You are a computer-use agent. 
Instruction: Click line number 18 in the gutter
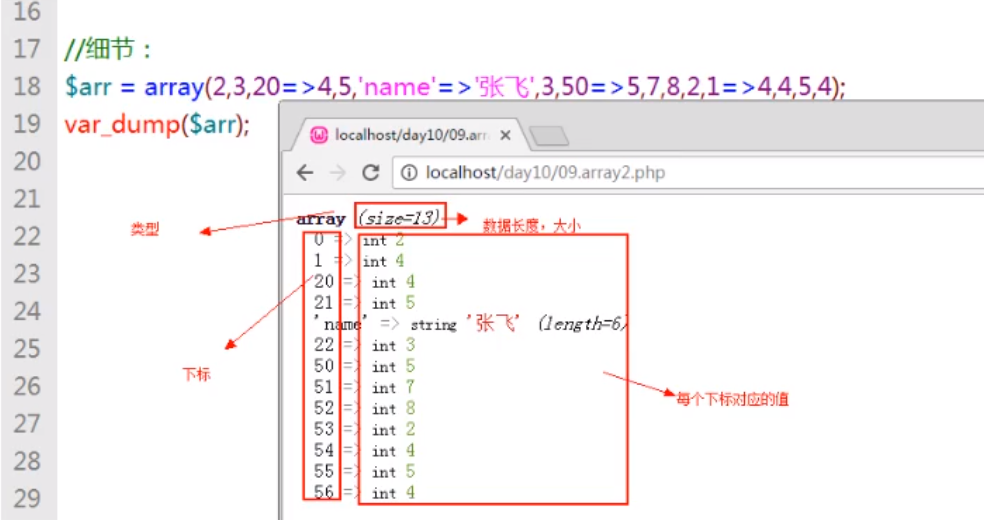click(27, 87)
